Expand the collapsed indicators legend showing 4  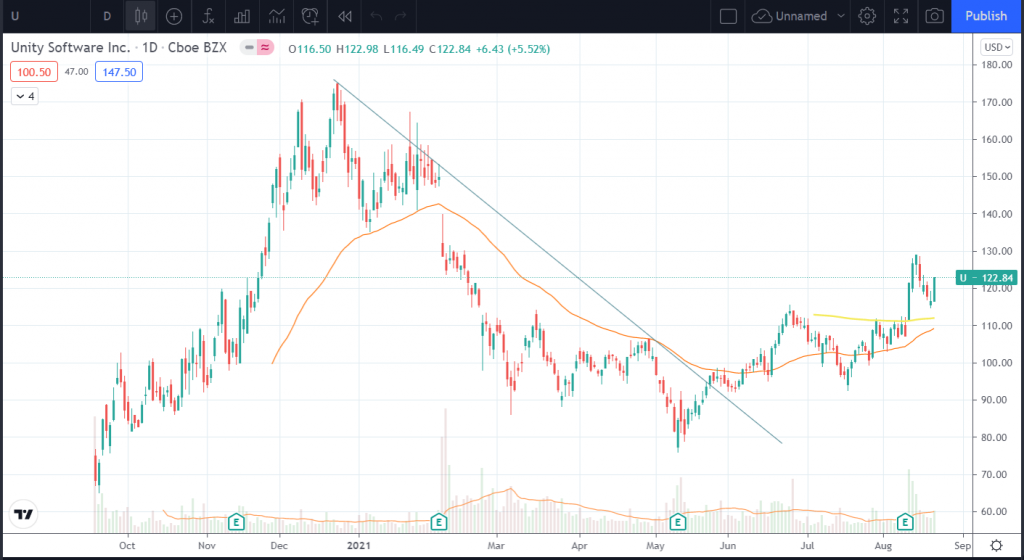point(25,96)
